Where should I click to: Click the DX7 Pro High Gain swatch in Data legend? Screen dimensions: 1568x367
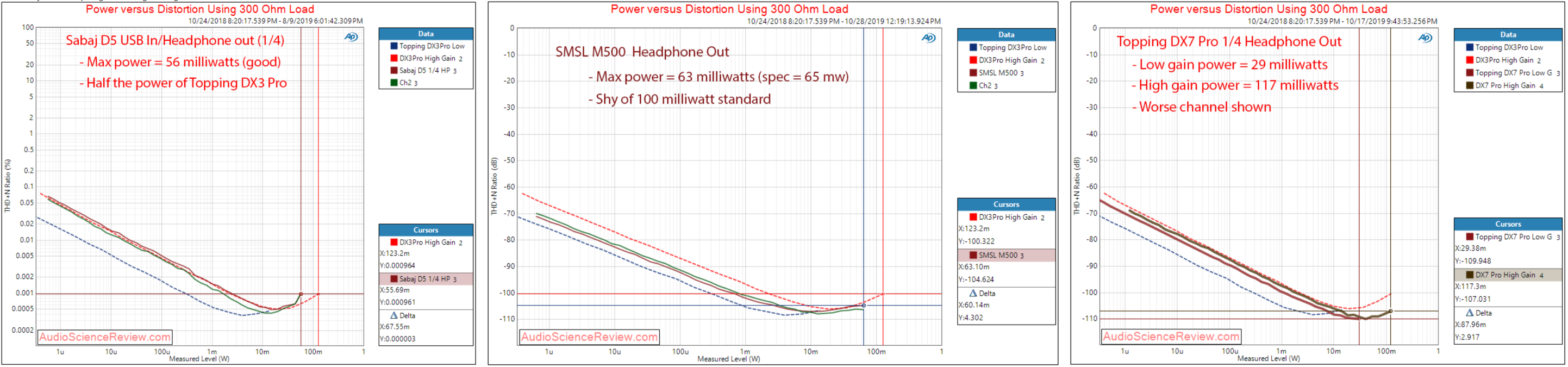tap(1470, 86)
